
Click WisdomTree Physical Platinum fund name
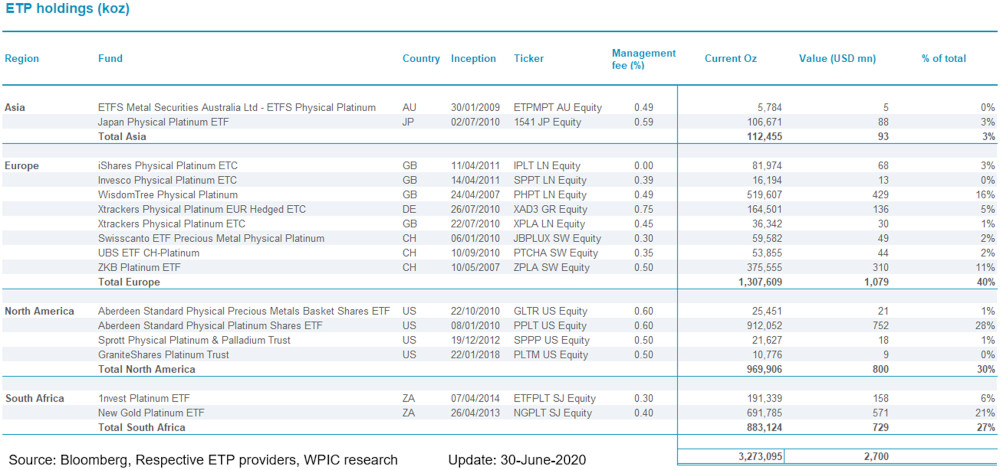tap(168, 195)
